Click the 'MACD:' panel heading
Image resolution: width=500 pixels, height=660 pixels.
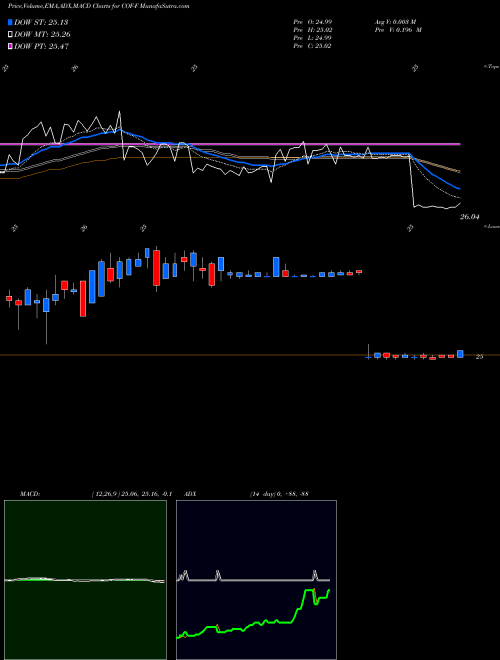tap(29, 494)
